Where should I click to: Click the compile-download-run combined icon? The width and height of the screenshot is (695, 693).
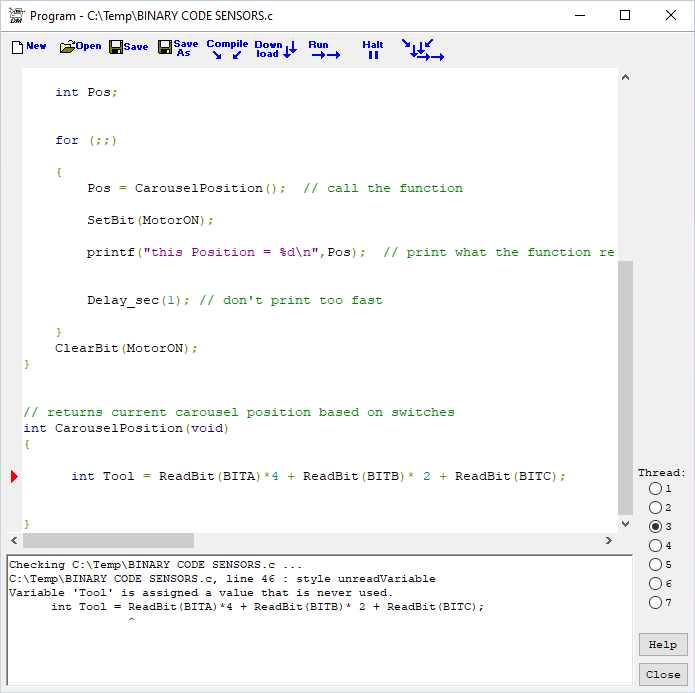coord(422,50)
